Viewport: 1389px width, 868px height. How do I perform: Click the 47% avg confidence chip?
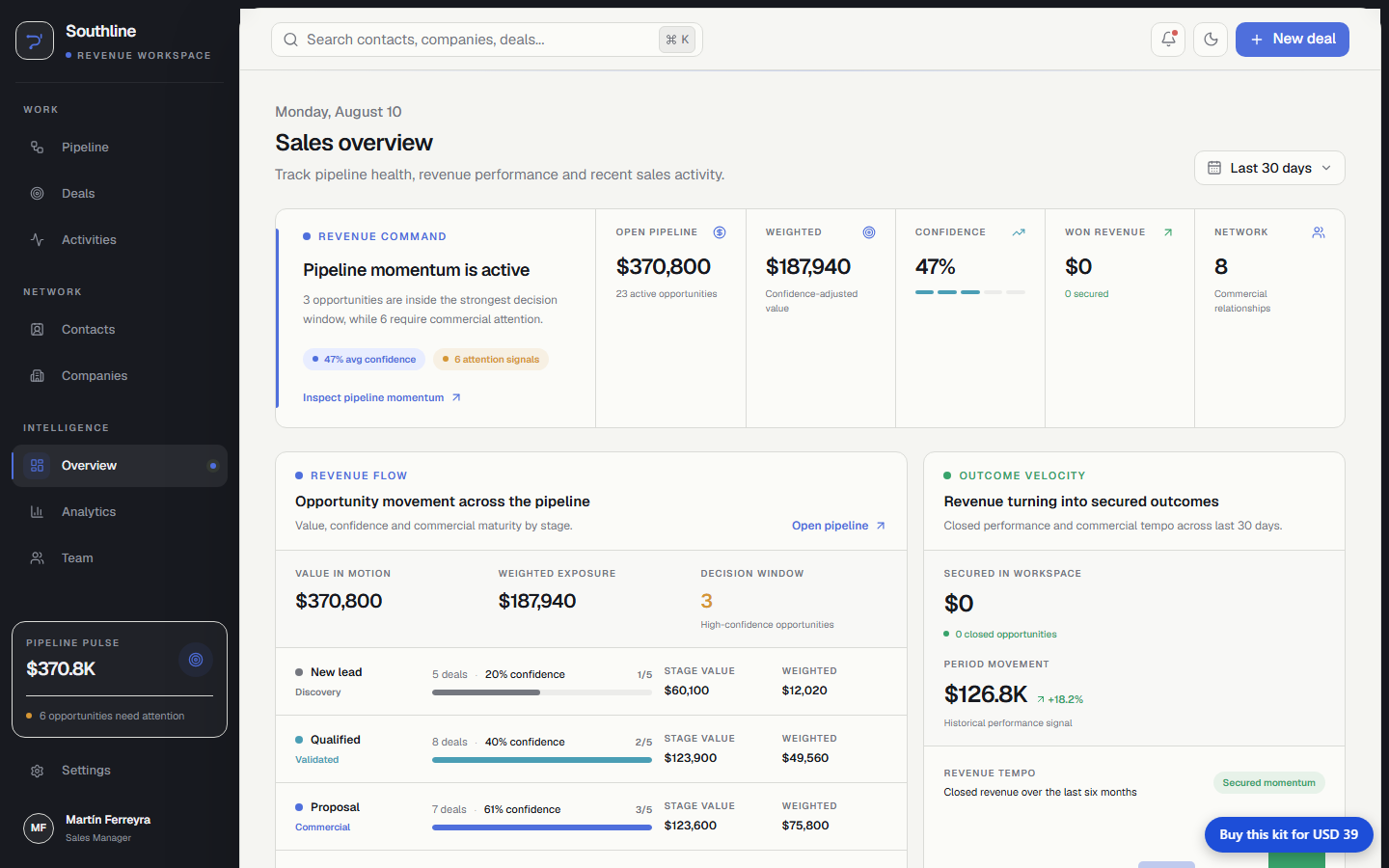point(364,360)
